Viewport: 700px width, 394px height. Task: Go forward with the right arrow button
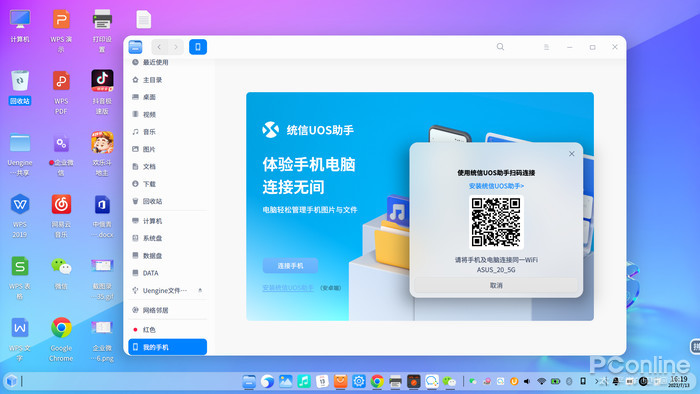coord(176,47)
